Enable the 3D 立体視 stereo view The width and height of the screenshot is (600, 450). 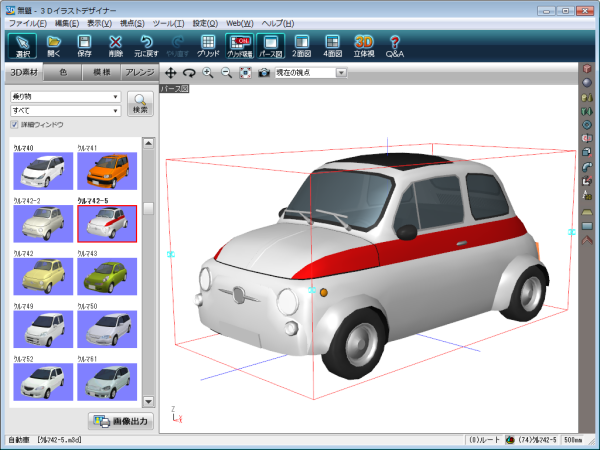(x=364, y=46)
